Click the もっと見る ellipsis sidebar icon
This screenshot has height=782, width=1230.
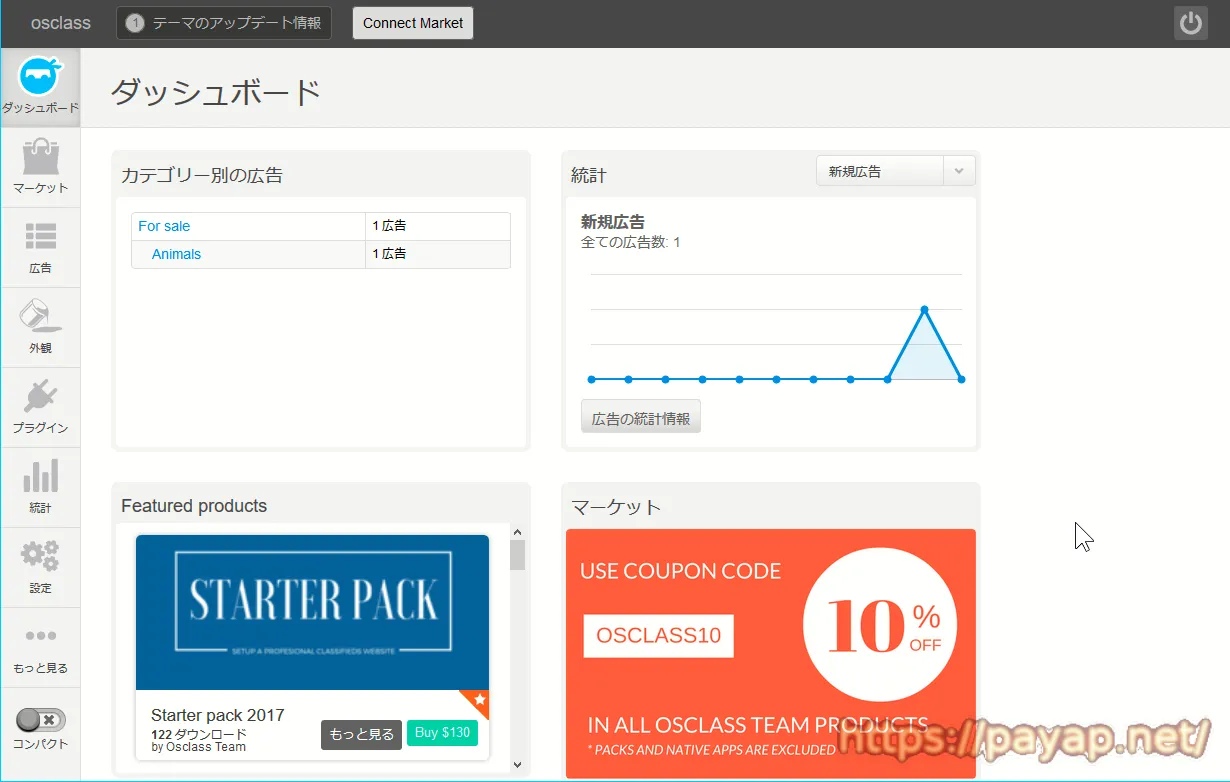(x=40, y=646)
